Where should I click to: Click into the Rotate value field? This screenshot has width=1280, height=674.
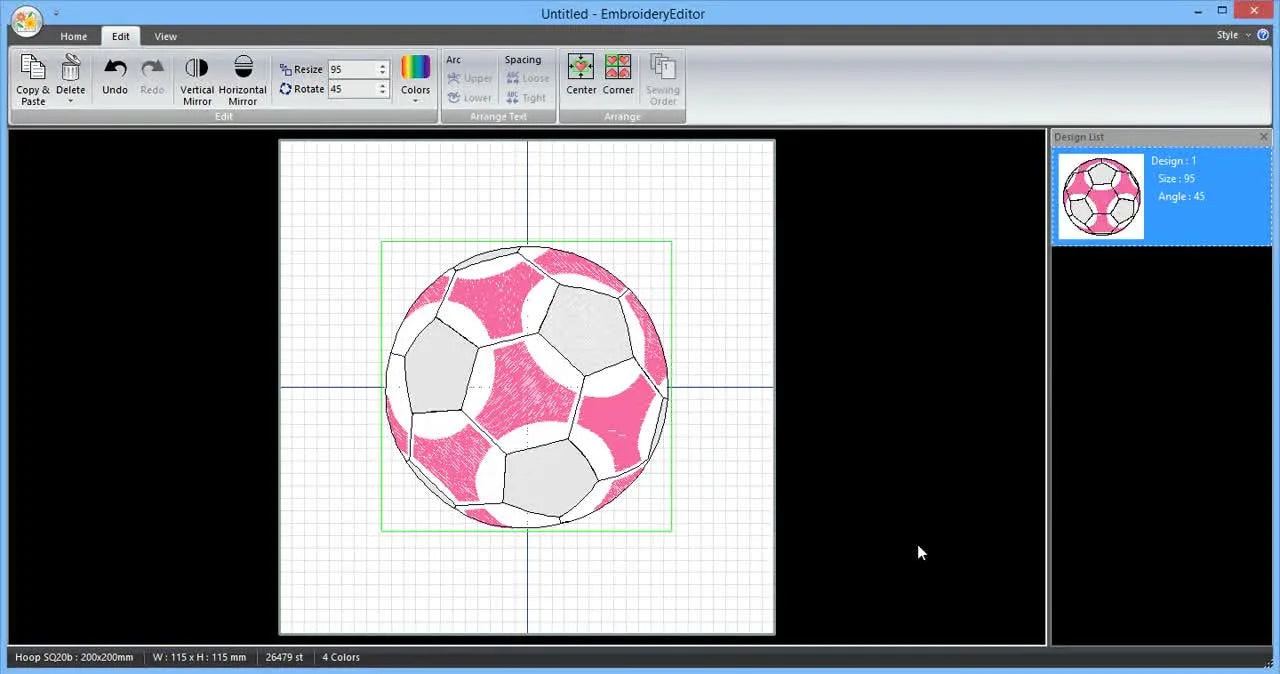(x=351, y=89)
